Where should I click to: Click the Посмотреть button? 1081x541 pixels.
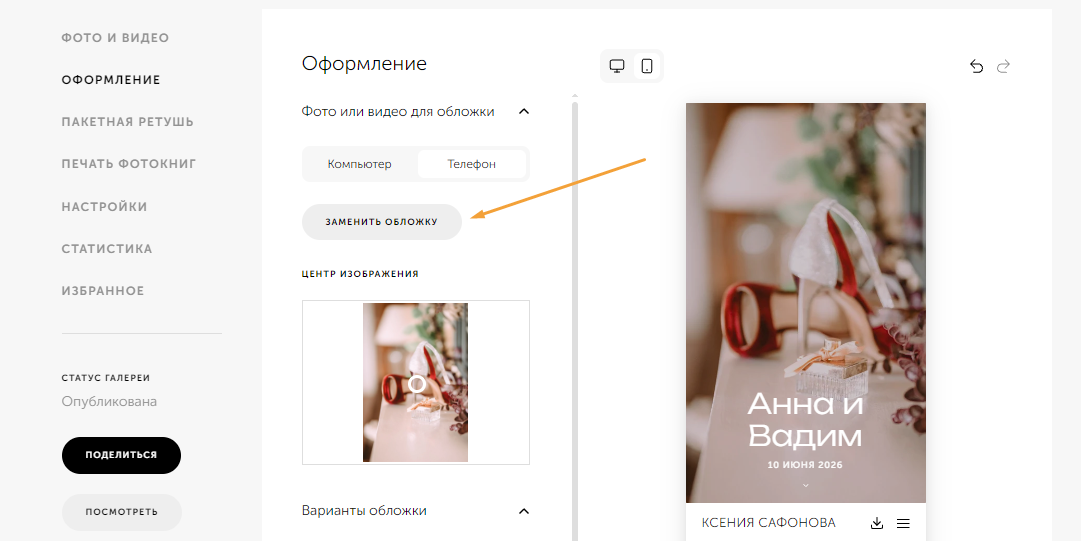click(121, 512)
